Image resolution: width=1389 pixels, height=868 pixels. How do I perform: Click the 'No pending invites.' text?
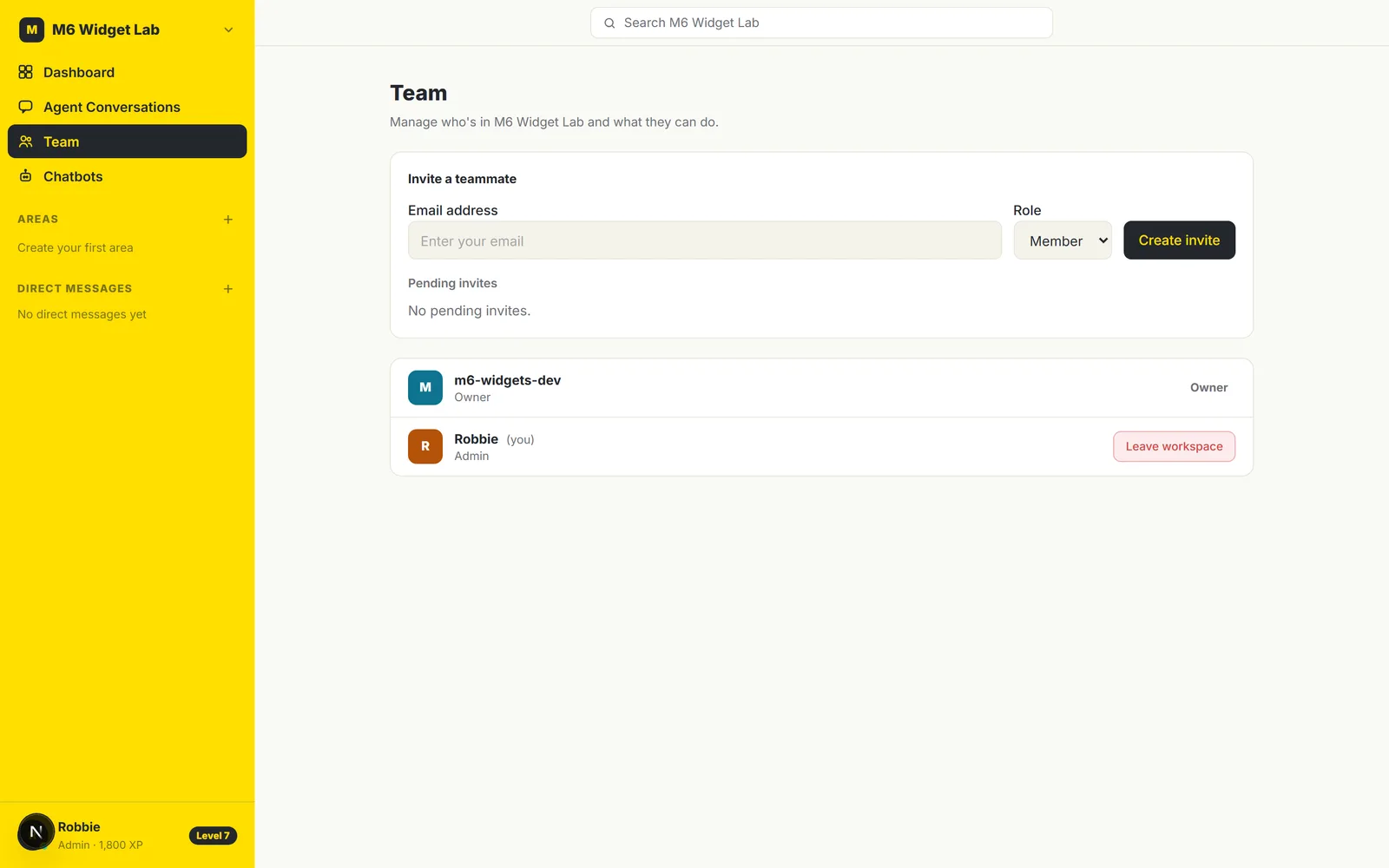tap(469, 311)
